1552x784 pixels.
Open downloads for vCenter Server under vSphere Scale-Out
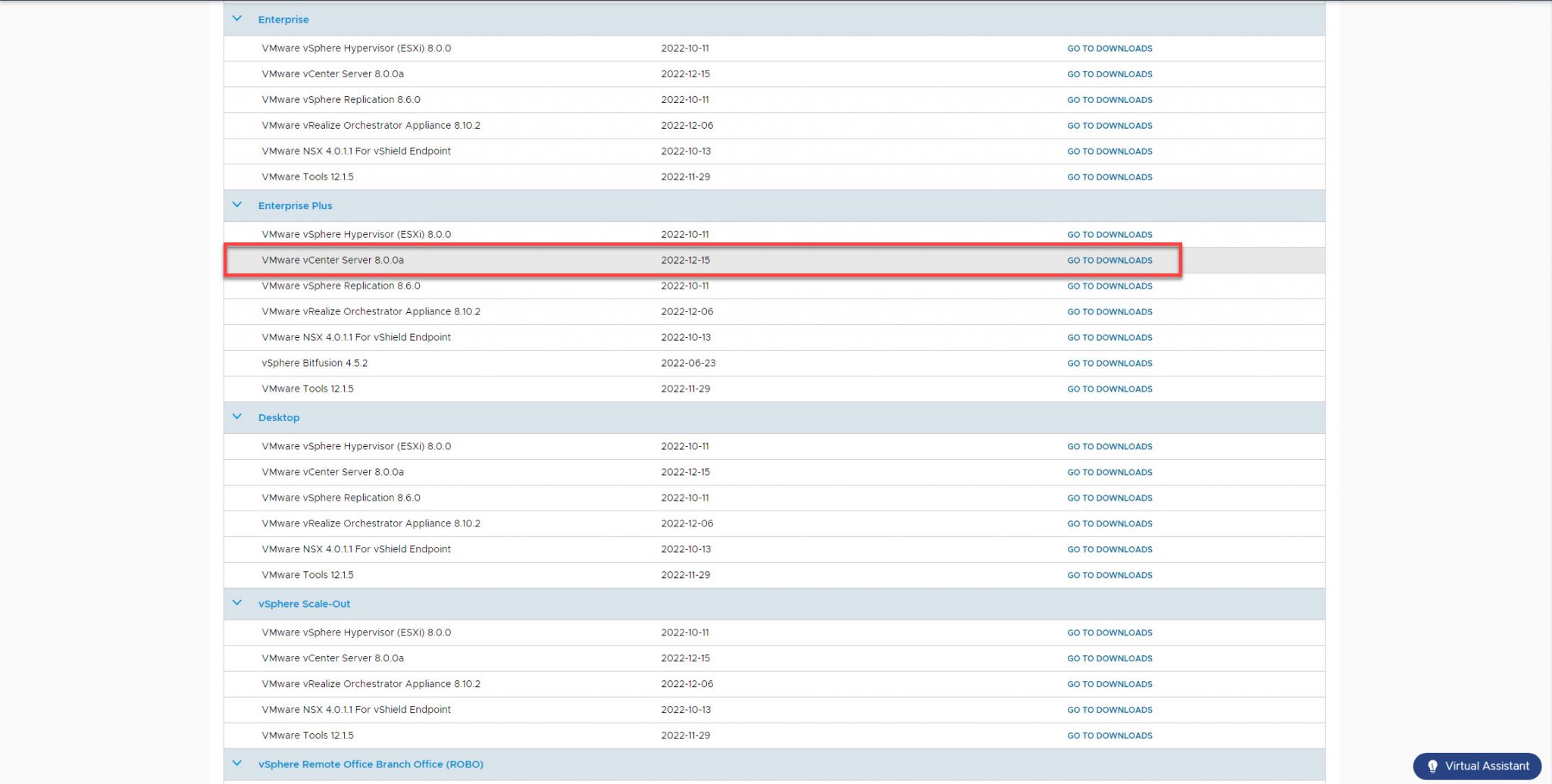pyautogui.click(x=1109, y=657)
